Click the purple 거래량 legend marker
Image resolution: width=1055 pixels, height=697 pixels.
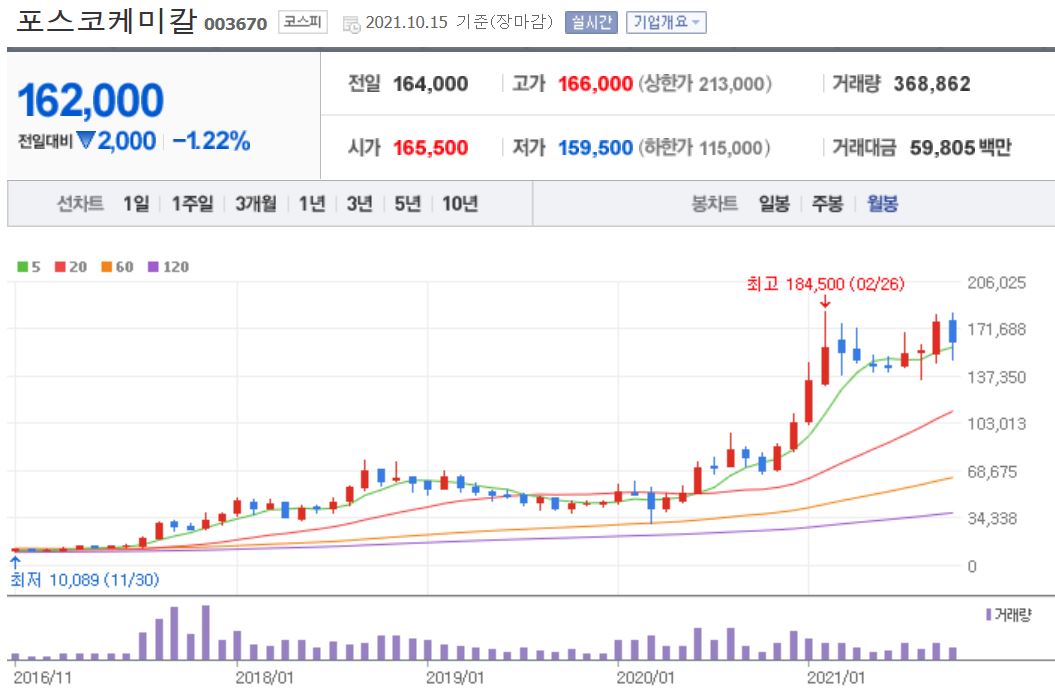988,614
